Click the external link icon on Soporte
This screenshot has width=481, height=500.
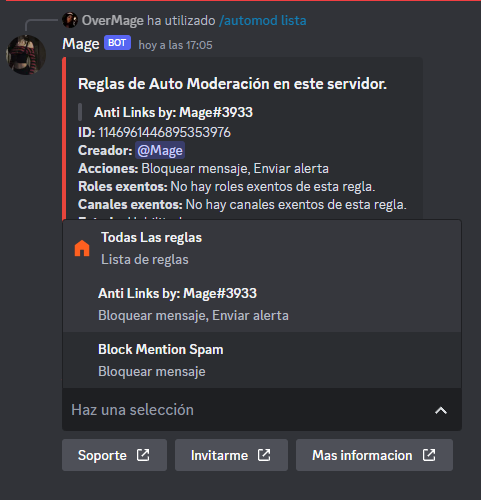[143, 455]
